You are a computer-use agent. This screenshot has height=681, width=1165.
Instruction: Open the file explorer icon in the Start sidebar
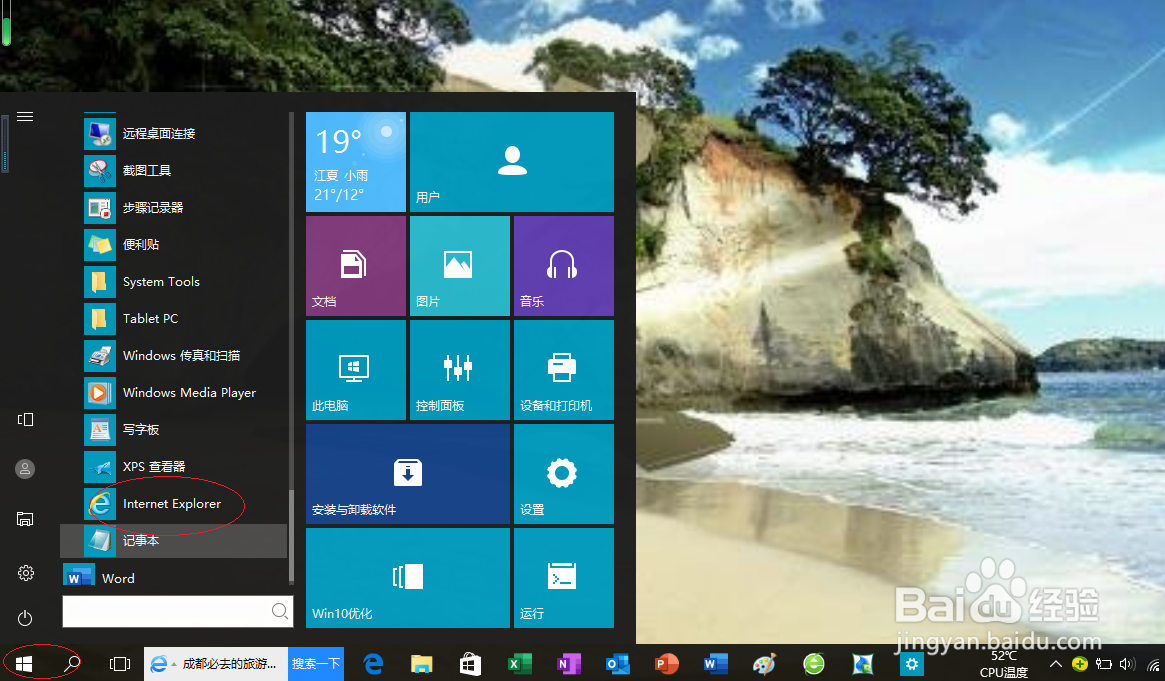click(25, 519)
